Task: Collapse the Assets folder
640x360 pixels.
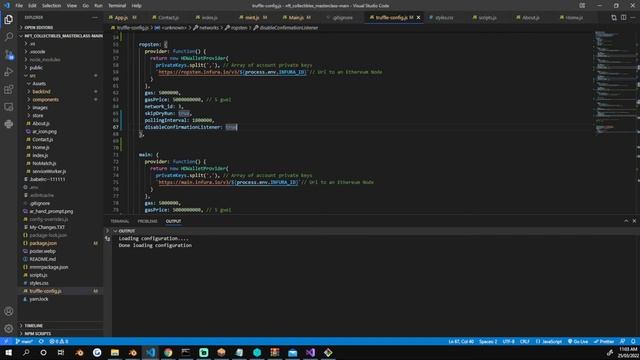Action: 39,83
